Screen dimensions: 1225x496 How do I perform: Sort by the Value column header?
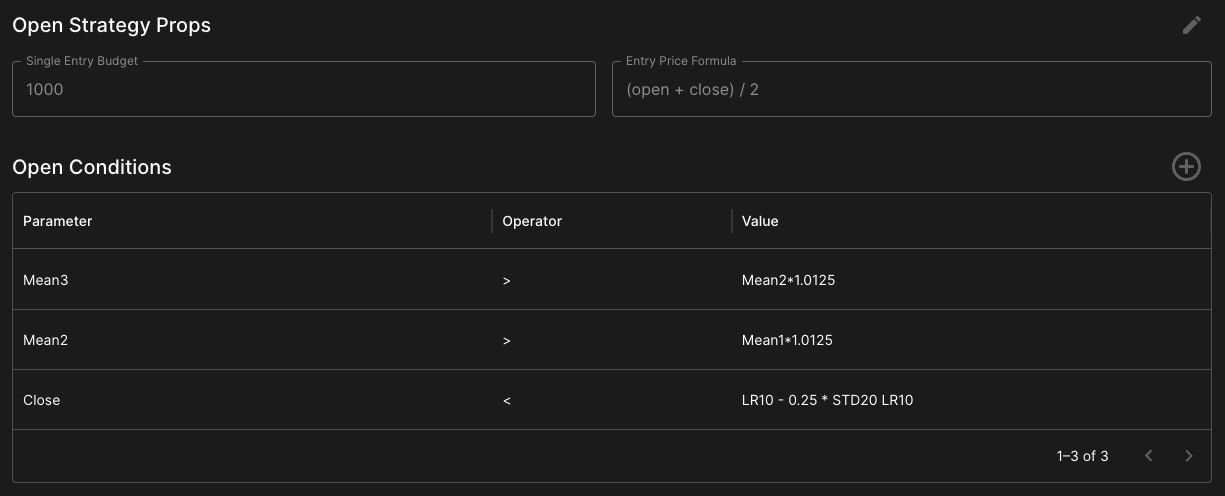pos(760,221)
